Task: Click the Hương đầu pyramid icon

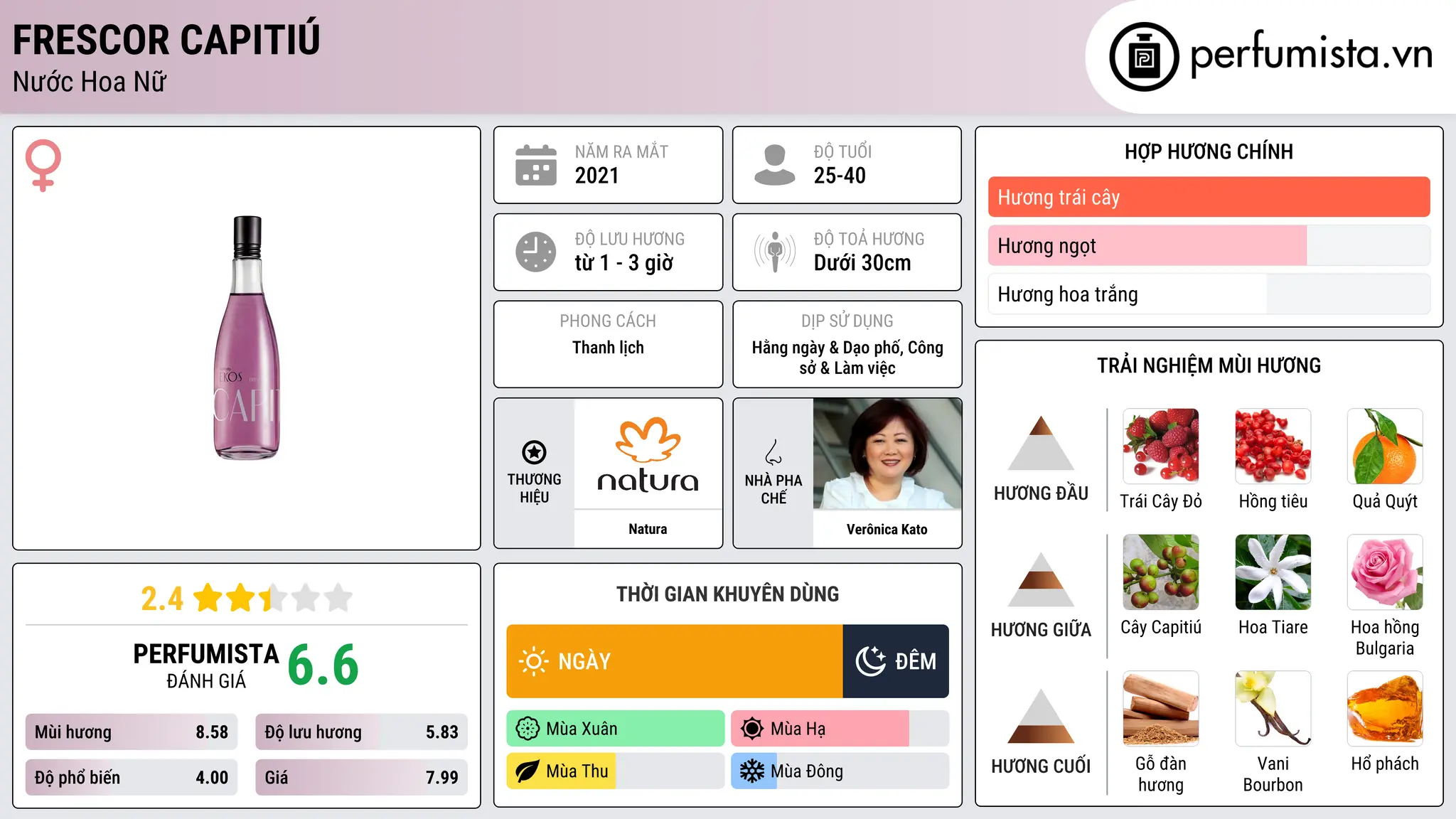Action: 1041,443
